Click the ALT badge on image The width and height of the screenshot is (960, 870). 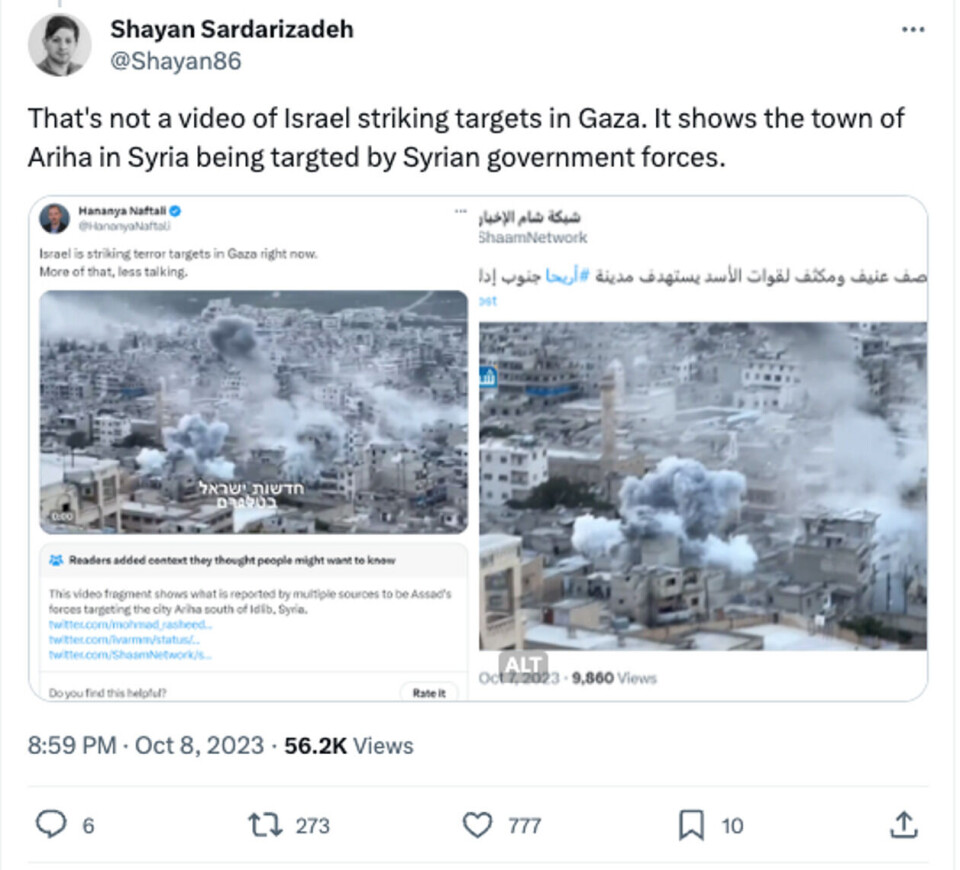point(523,664)
